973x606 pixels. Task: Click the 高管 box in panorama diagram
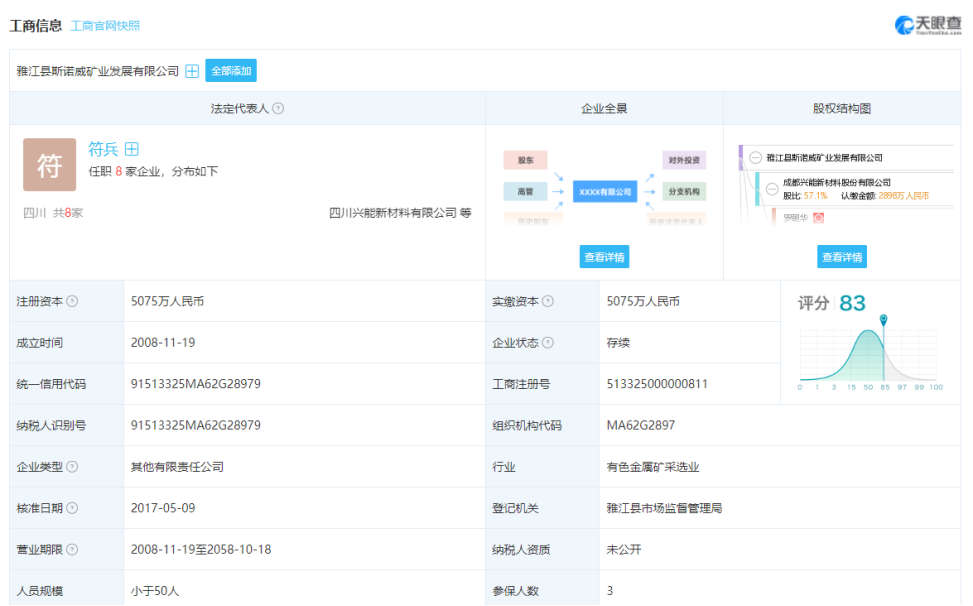point(525,192)
